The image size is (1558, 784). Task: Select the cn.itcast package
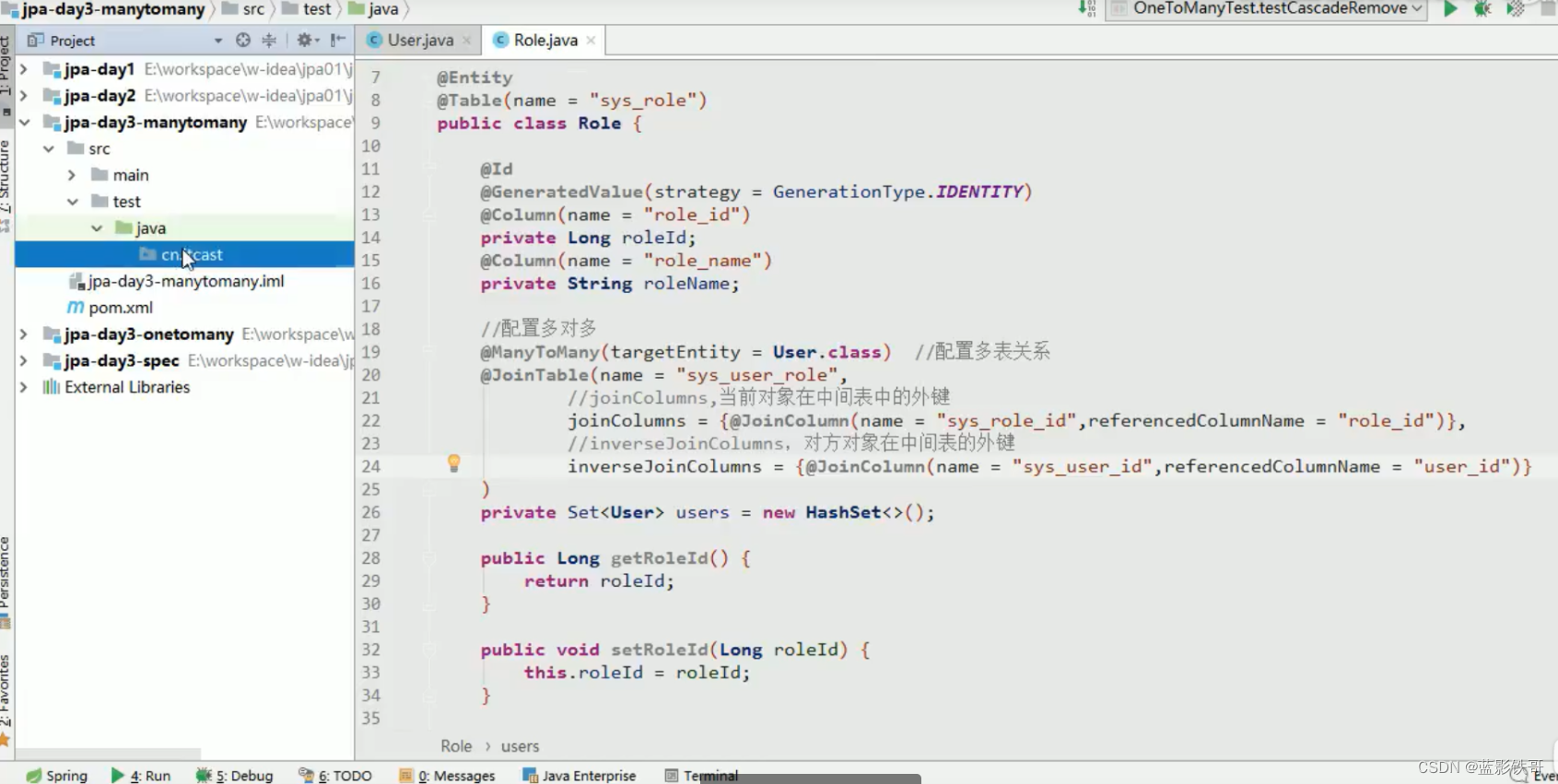point(184,255)
